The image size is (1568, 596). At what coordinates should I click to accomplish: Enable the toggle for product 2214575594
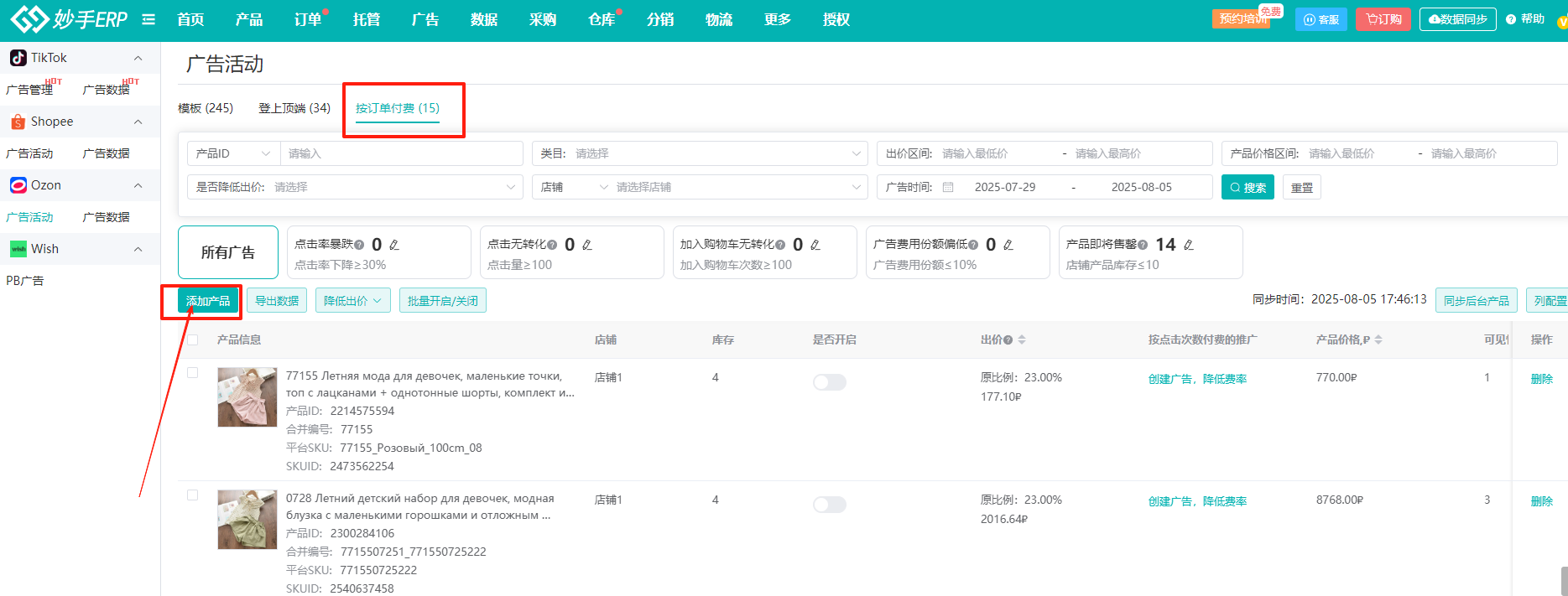[829, 382]
